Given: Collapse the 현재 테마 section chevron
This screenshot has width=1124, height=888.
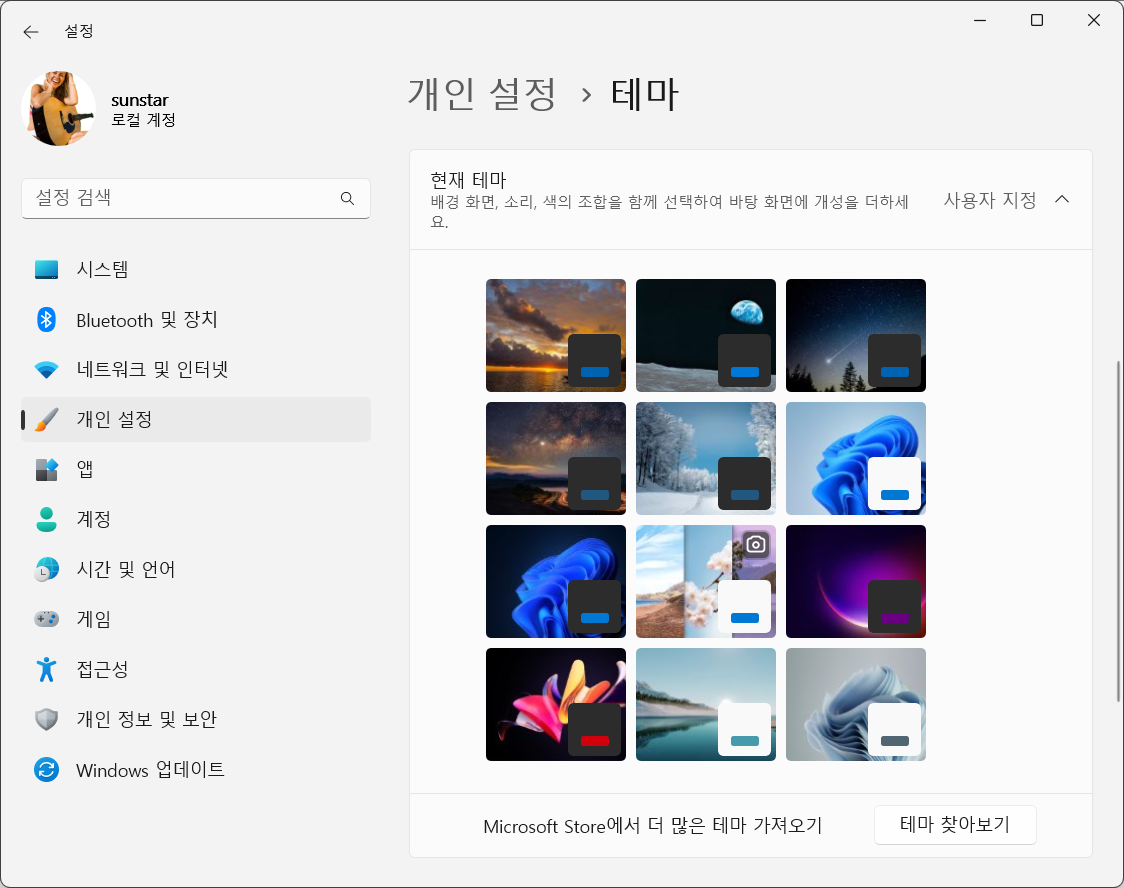Looking at the screenshot, I should (1062, 199).
